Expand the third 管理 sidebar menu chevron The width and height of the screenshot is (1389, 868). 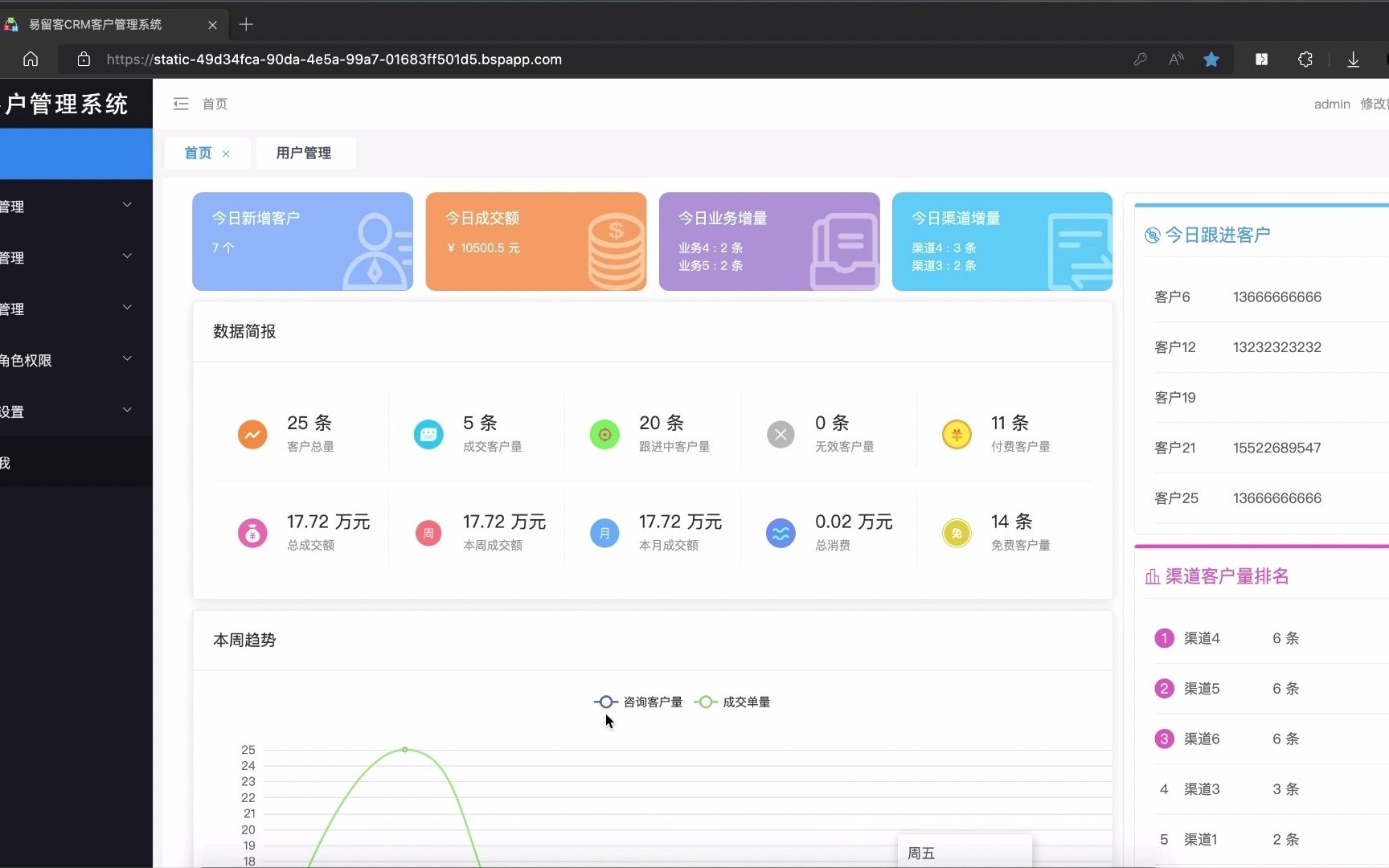click(127, 308)
